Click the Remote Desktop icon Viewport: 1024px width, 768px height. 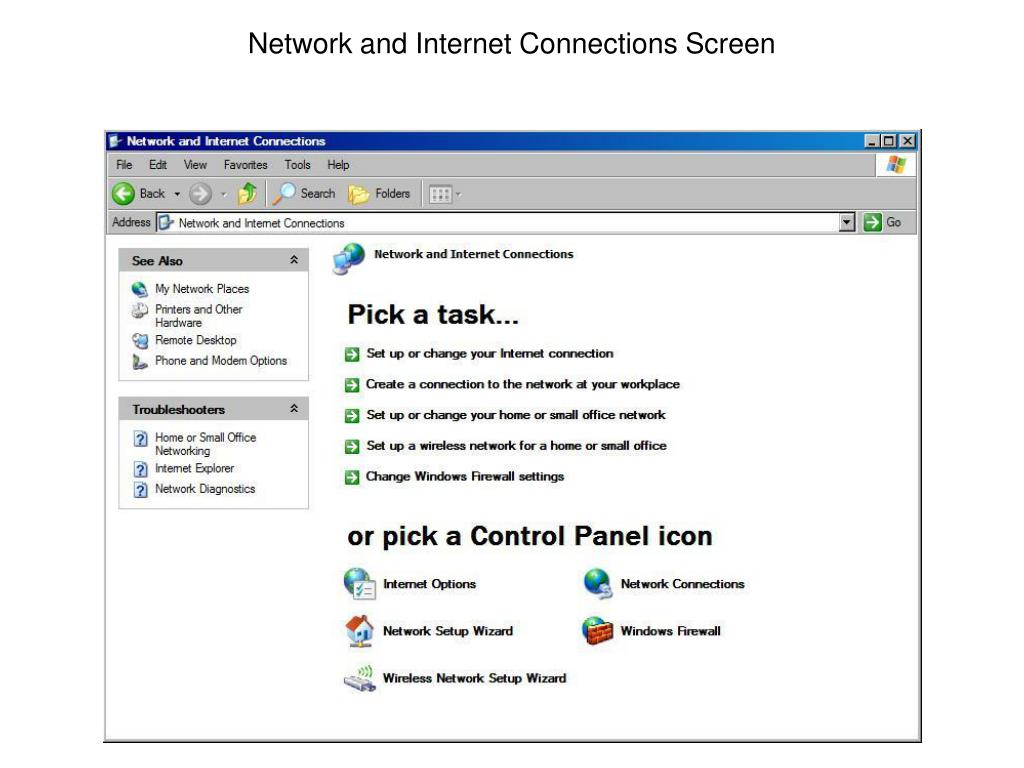(x=140, y=340)
